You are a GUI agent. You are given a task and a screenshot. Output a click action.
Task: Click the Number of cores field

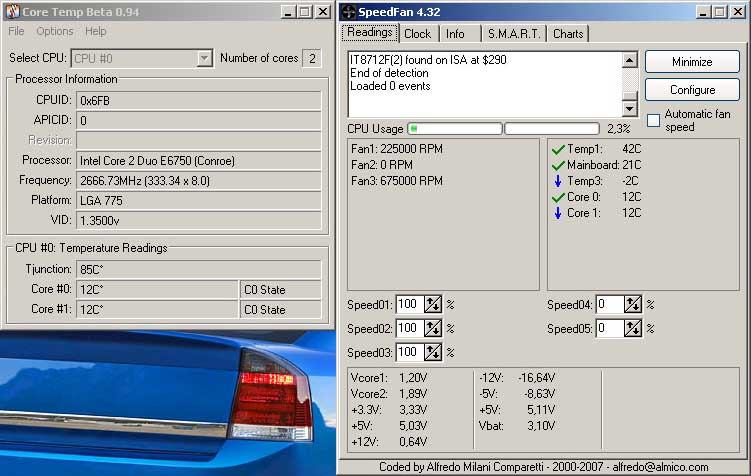(312, 58)
